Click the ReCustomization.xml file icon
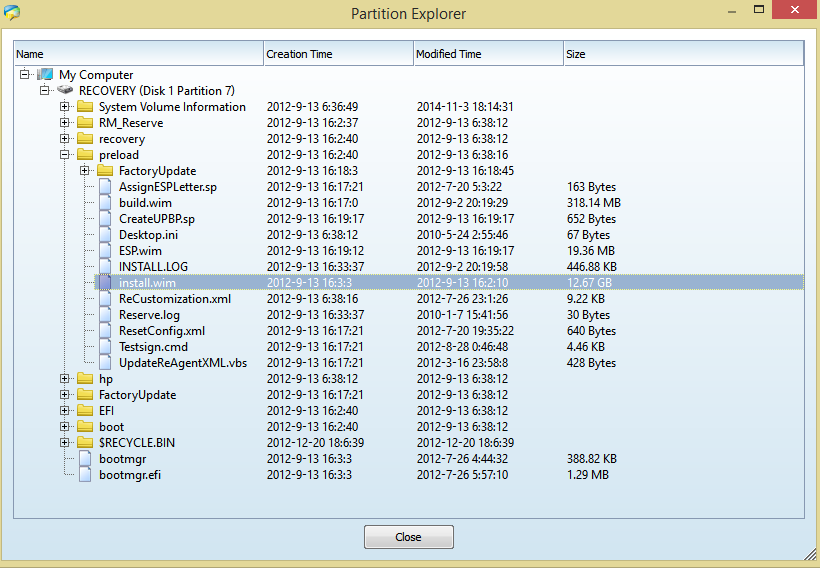The height and width of the screenshot is (568, 820). [x=105, y=299]
